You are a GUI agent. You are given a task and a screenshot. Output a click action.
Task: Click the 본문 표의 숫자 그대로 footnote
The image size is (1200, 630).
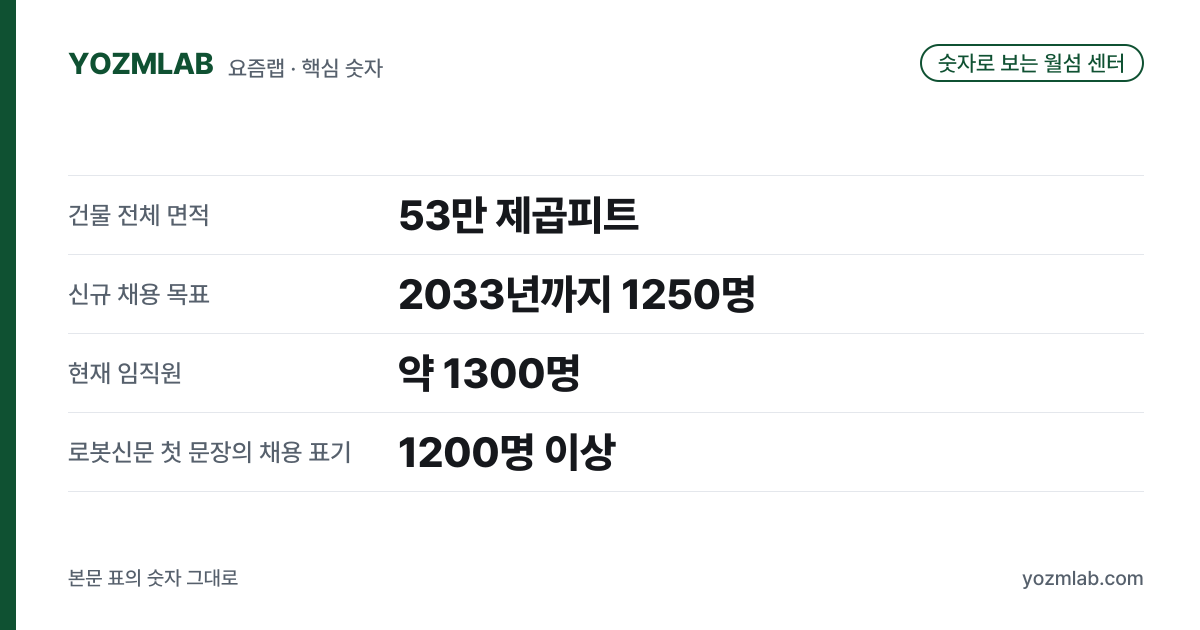pos(153,578)
